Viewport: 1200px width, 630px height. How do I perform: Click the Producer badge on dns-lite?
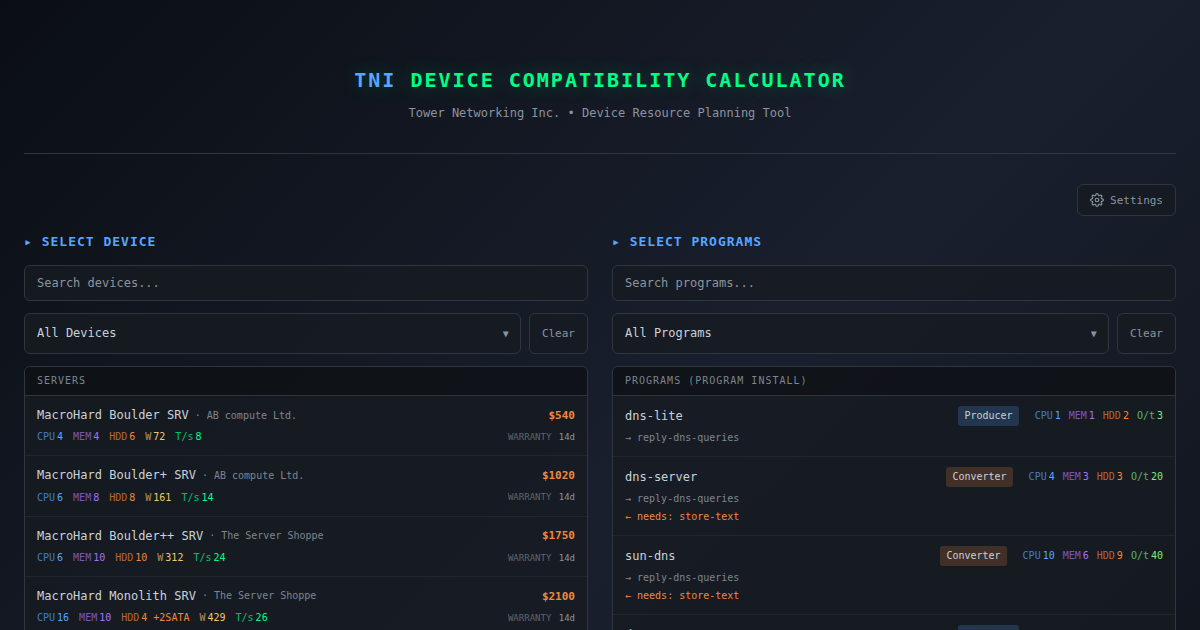click(x=988, y=416)
